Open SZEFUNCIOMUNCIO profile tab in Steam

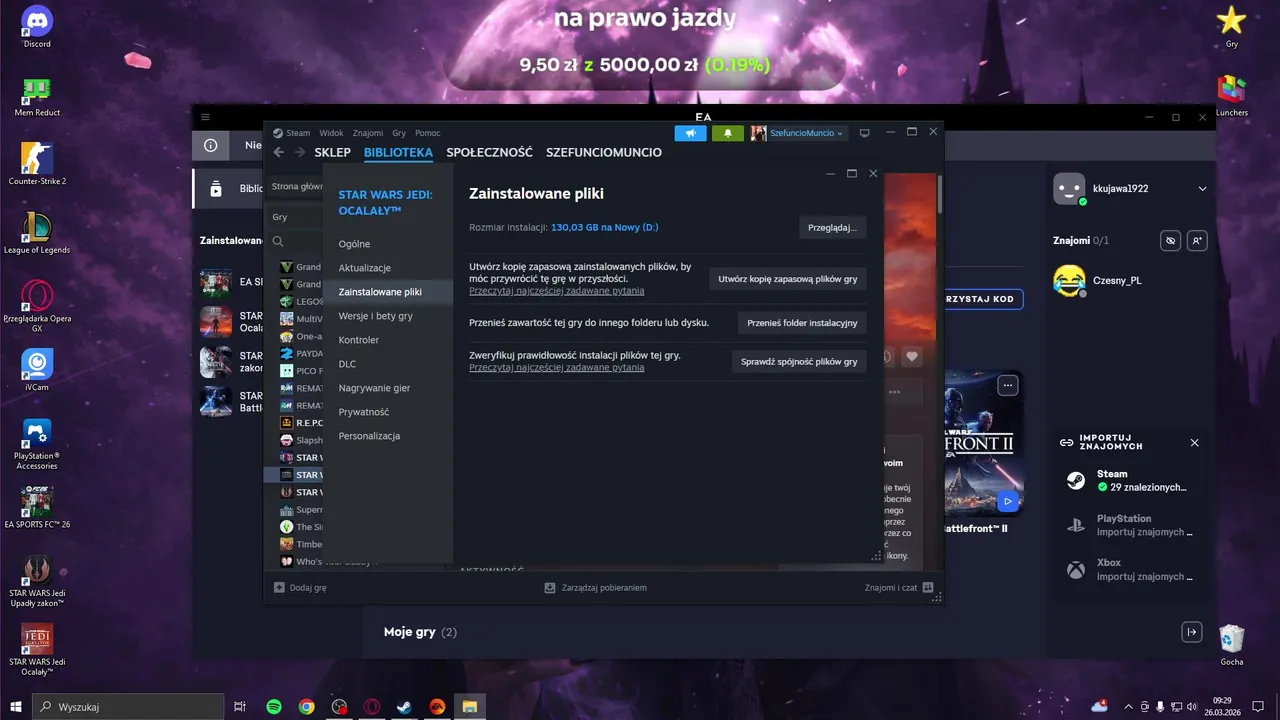[604, 152]
